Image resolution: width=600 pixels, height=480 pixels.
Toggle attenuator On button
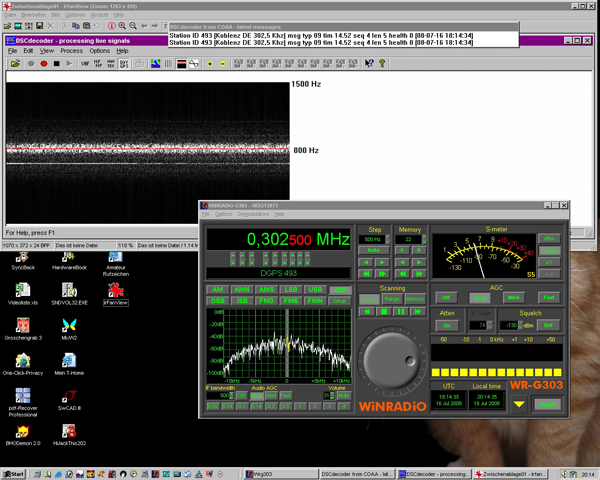point(447,325)
